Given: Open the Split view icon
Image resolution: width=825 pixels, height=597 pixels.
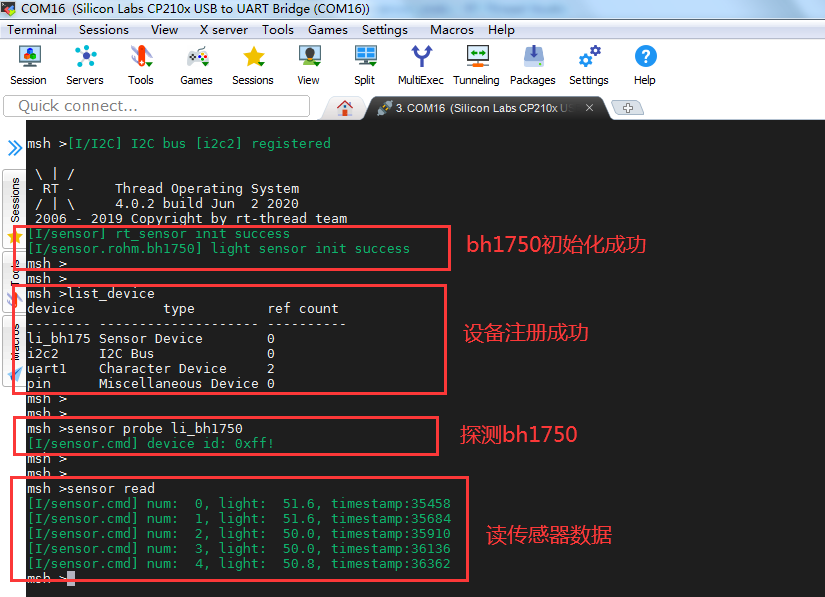Looking at the screenshot, I should click(364, 65).
